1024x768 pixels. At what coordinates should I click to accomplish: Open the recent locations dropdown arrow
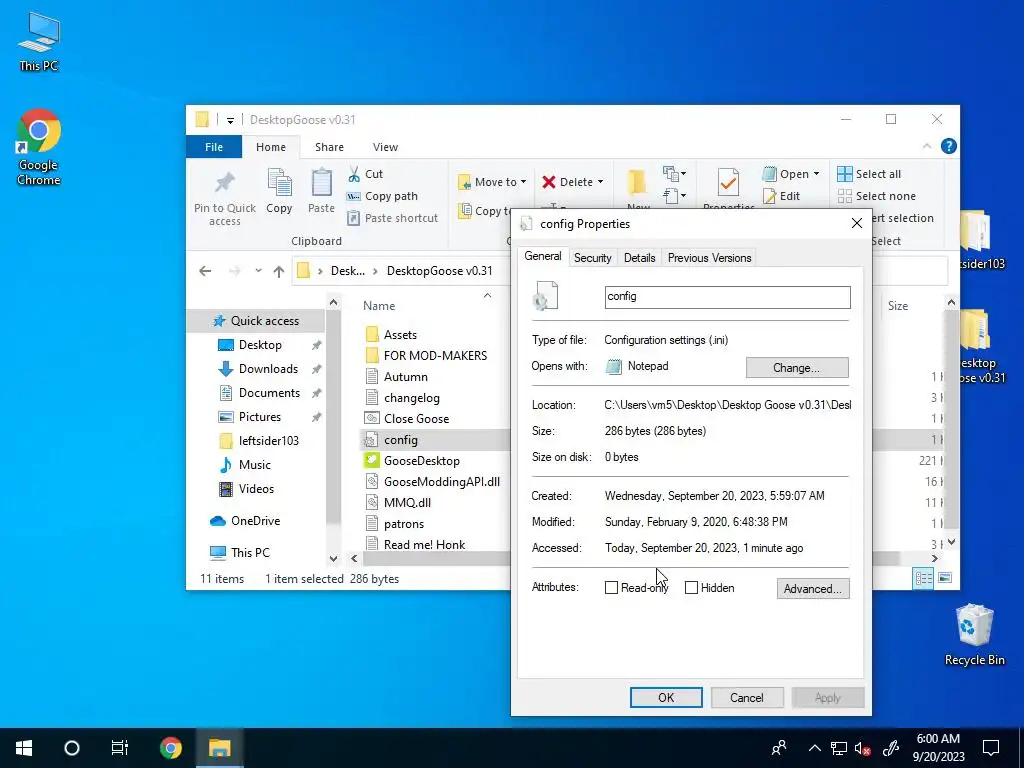coord(259,271)
